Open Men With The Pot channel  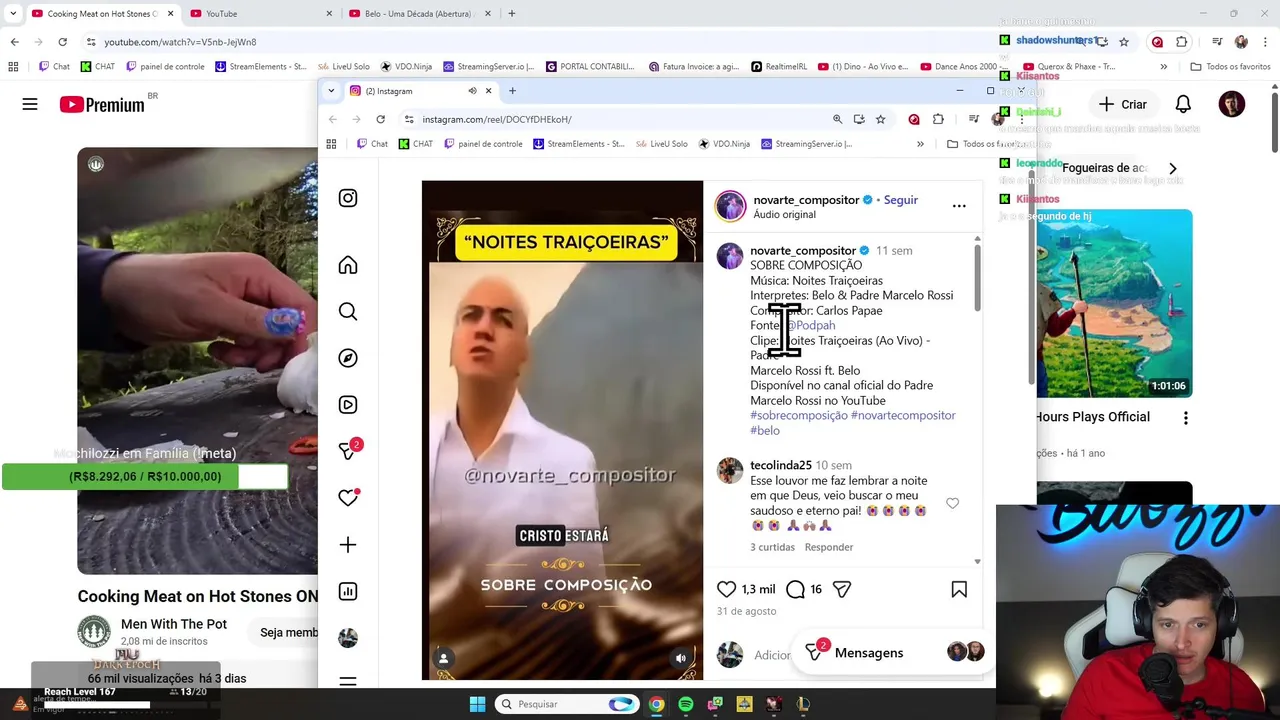point(174,624)
